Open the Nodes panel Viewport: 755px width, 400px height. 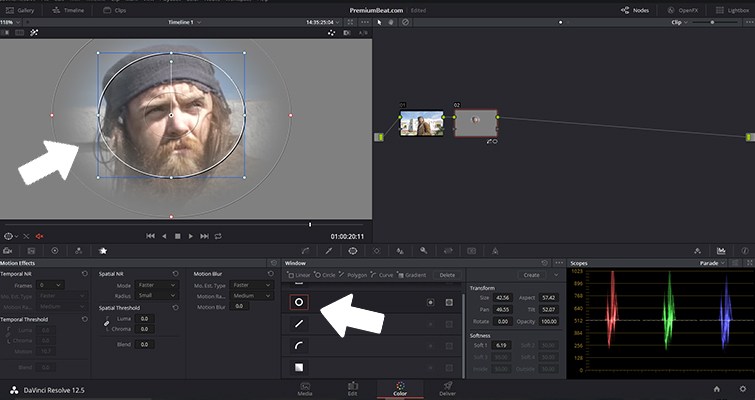tap(632, 9)
